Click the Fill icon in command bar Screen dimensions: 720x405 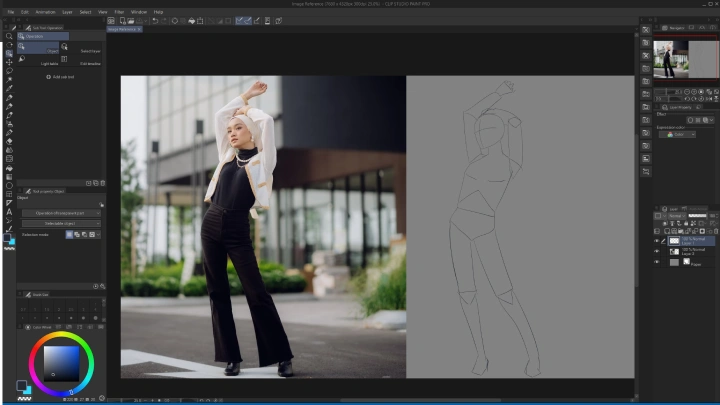tap(191, 21)
